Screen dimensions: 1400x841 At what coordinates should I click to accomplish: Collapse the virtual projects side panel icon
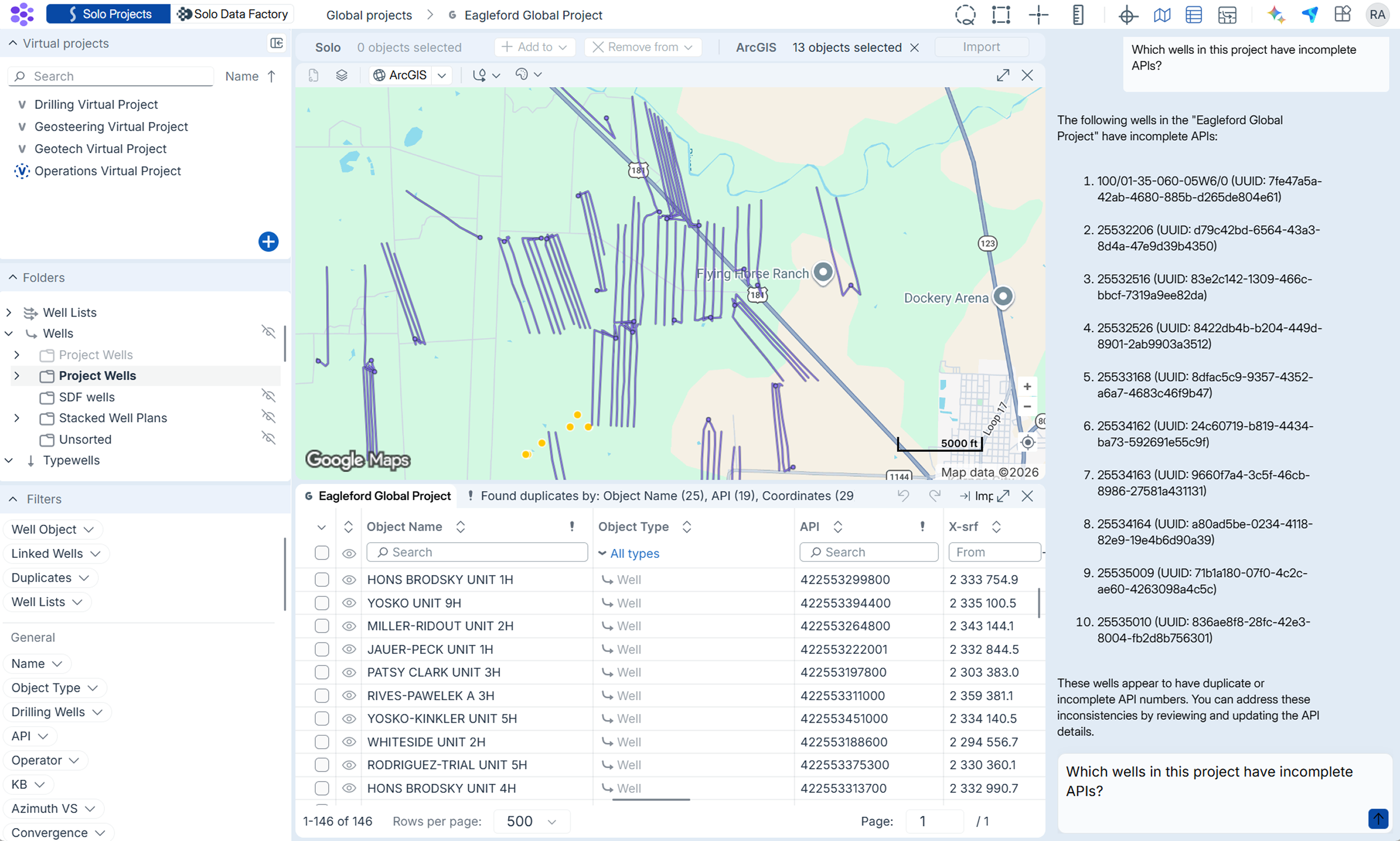click(x=277, y=43)
